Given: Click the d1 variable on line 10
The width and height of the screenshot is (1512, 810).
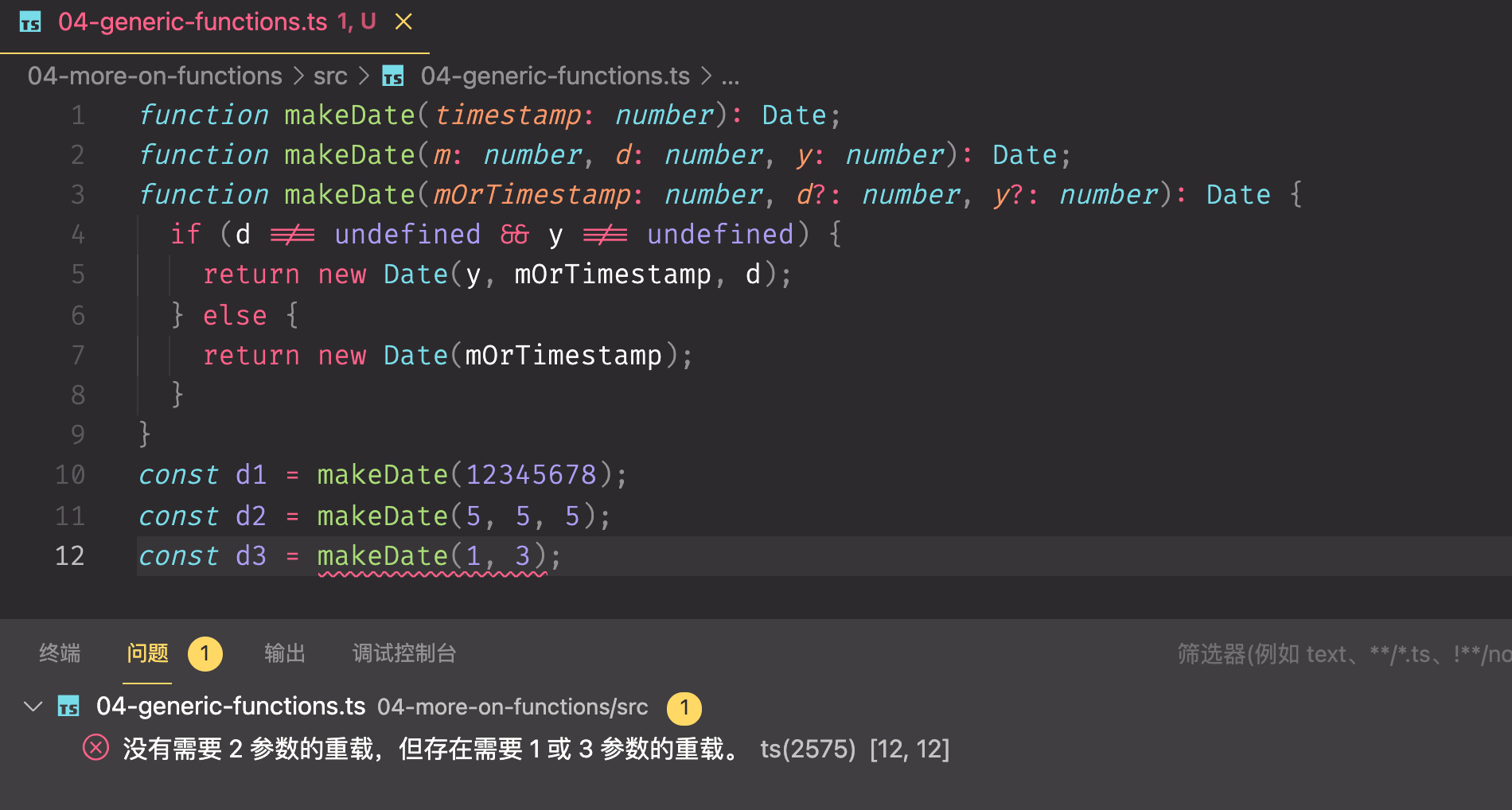Looking at the screenshot, I should pyautogui.click(x=251, y=475).
